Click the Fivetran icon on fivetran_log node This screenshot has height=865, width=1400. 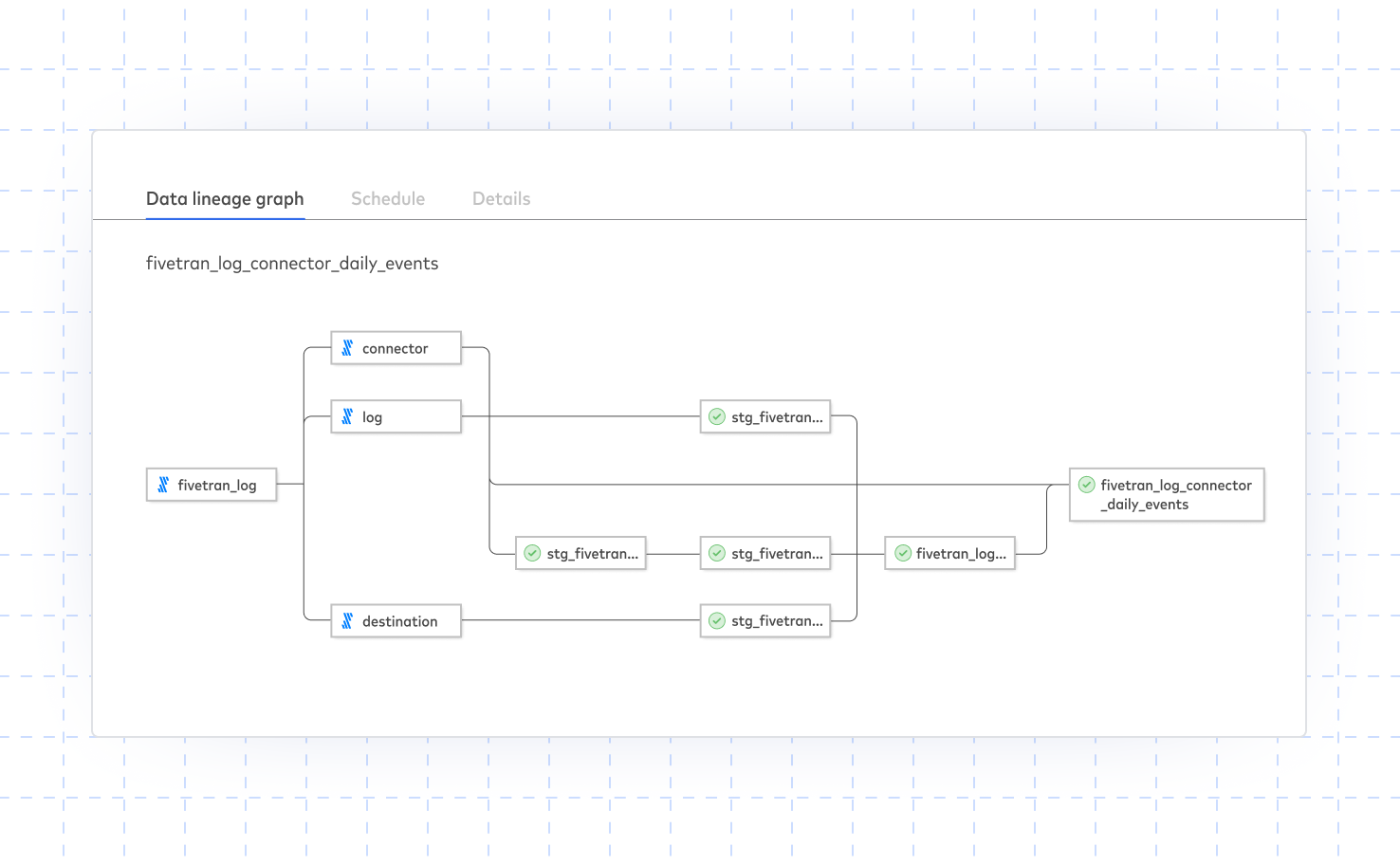(x=163, y=485)
